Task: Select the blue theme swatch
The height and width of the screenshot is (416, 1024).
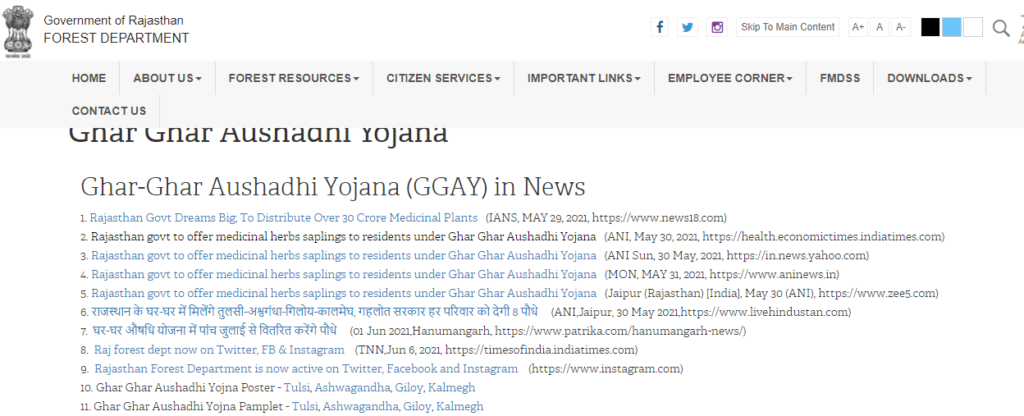Action: 952,27
